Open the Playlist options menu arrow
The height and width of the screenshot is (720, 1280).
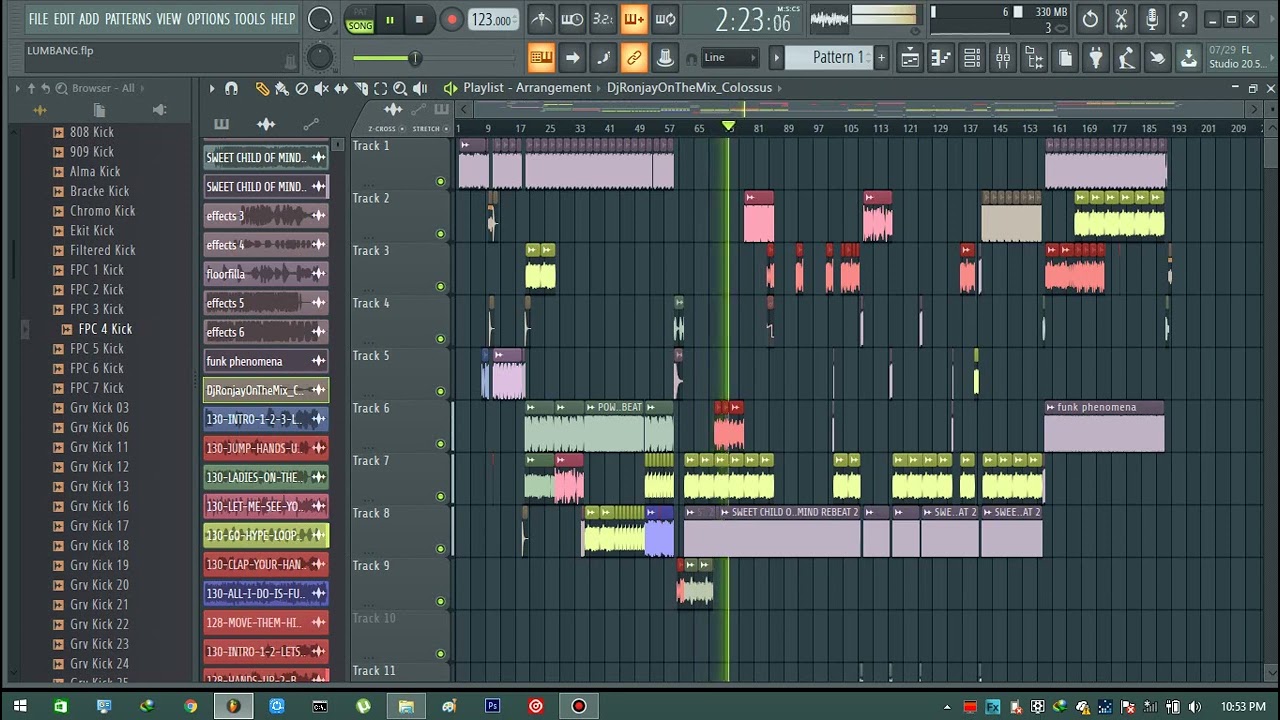click(x=212, y=88)
